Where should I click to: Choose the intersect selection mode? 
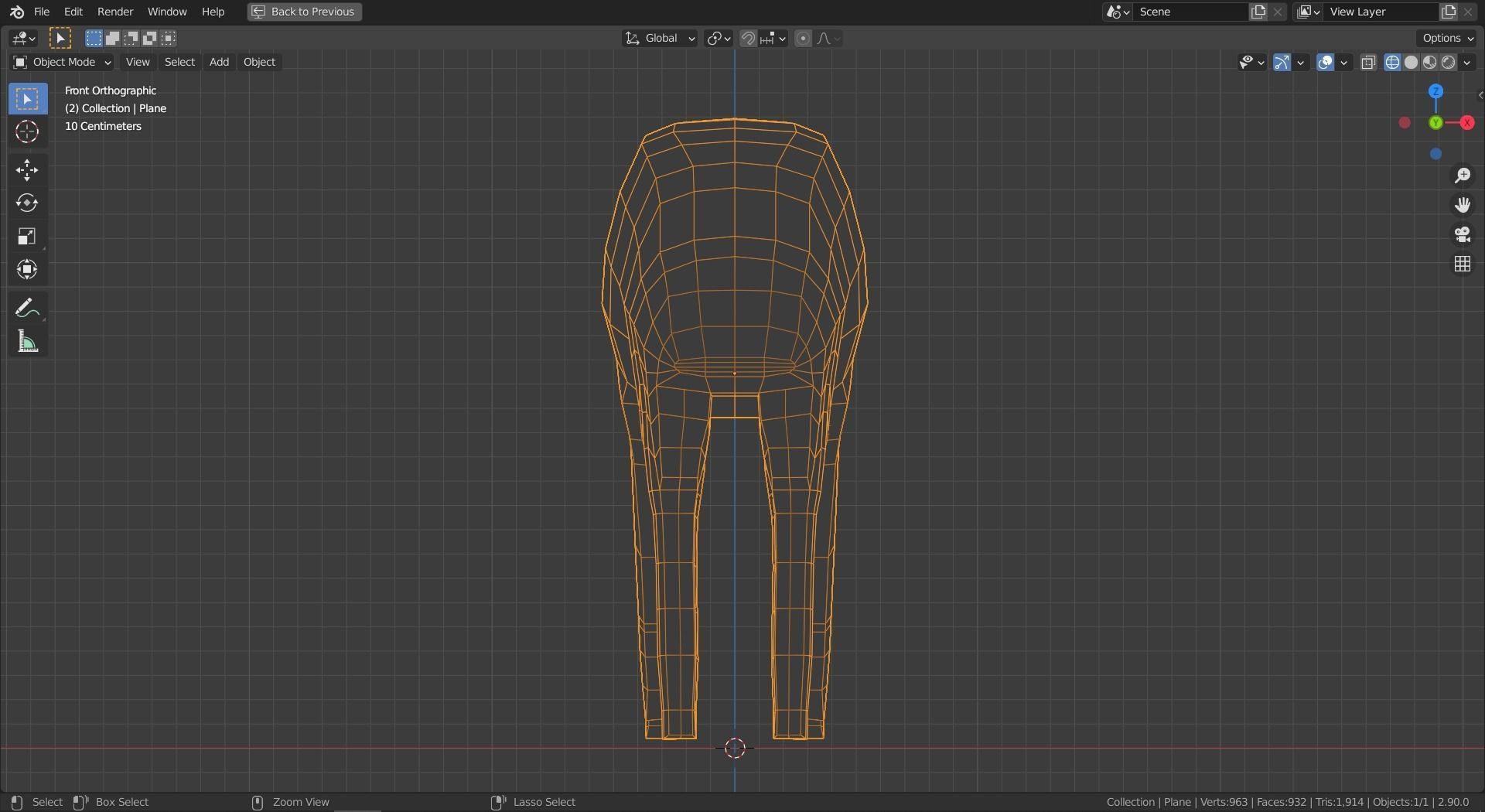(x=168, y=38)
